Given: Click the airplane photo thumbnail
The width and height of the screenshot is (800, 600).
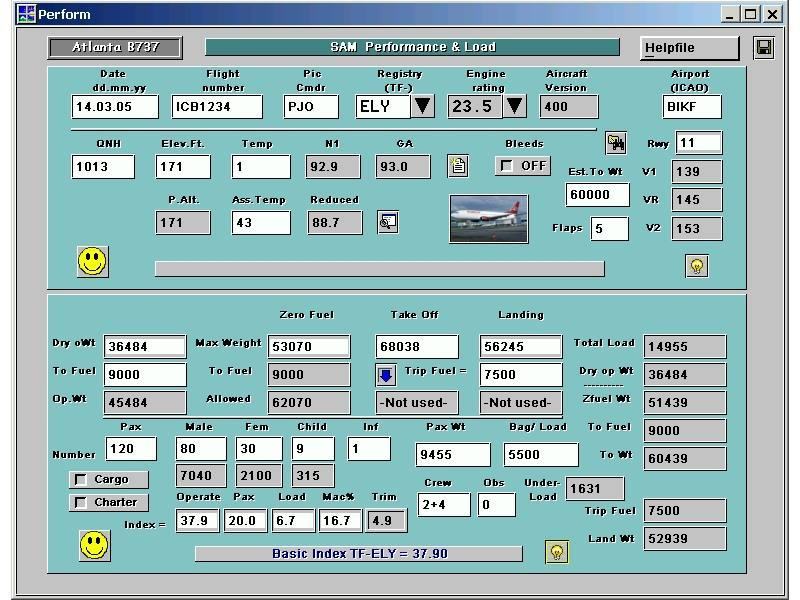Looking at the screenshot, I should click(x=488, y=219).
